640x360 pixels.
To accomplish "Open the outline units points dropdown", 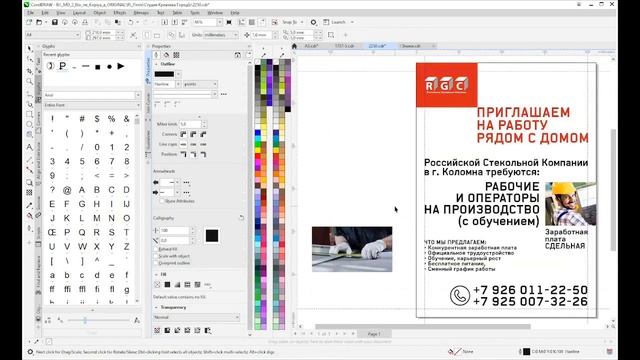I will point(200,84).
